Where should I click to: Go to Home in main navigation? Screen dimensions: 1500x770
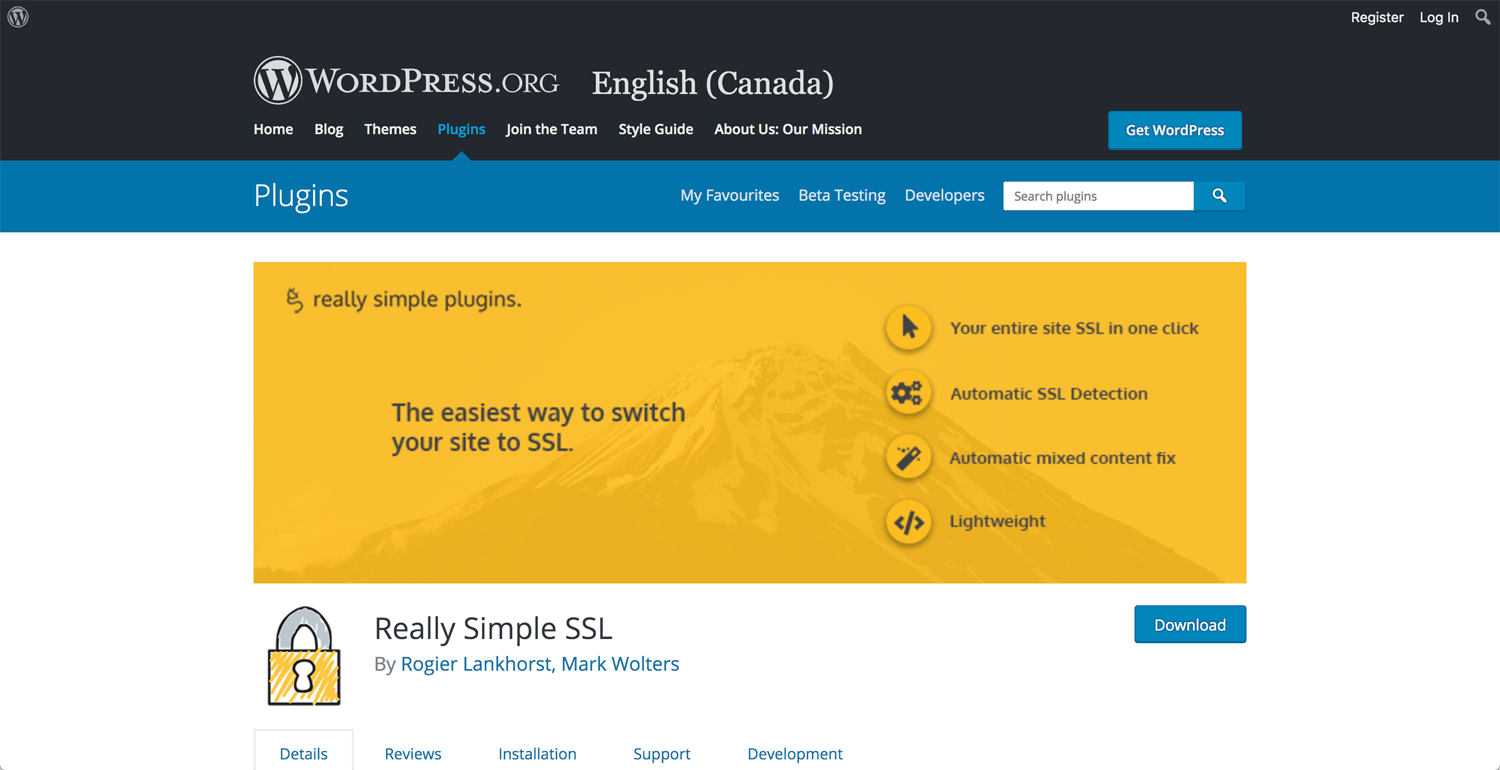pyautogui.click(x=273, y=129)
